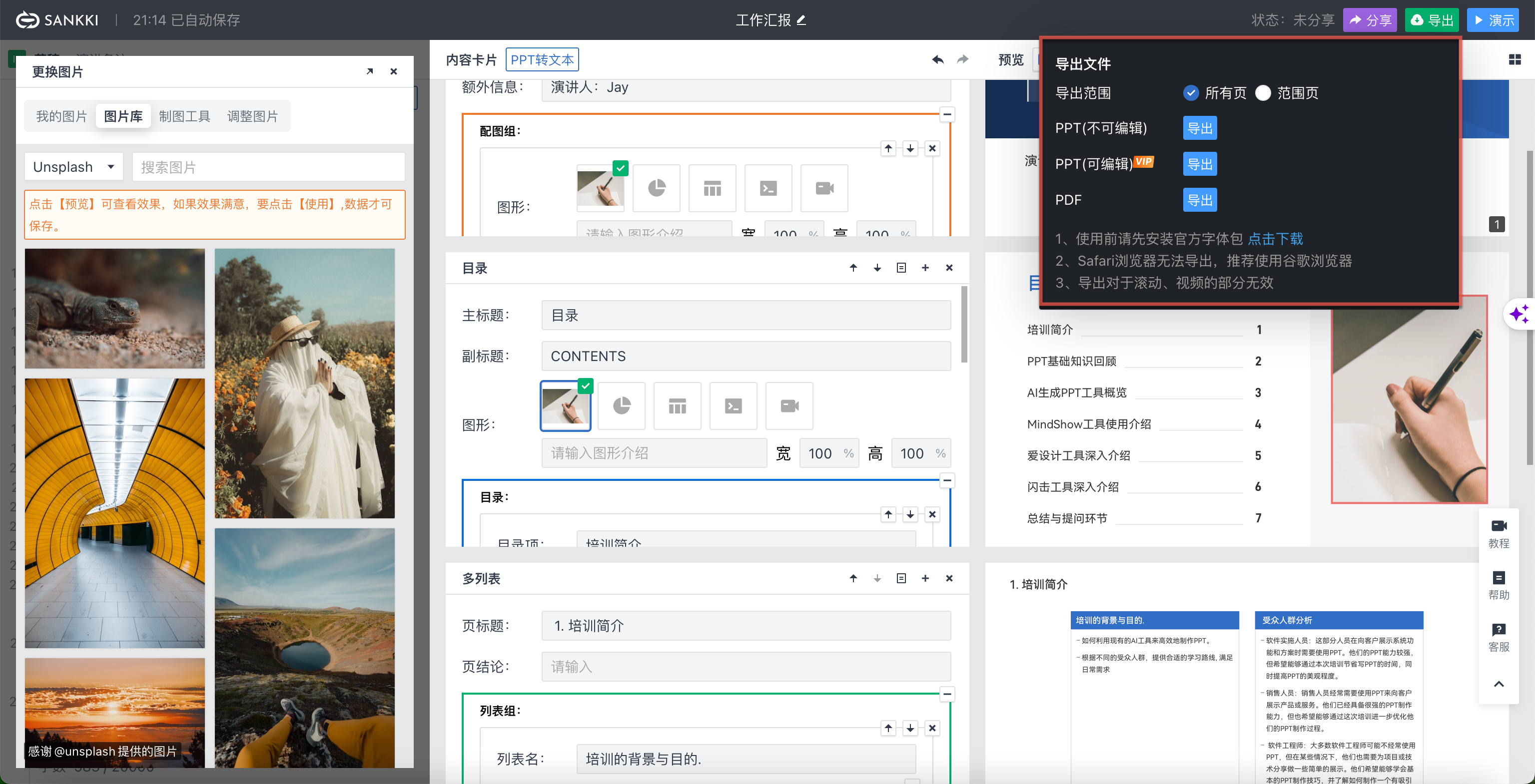Screen dimensions: 1535x784
Task: Move 目录 card down with arrow
Action: 877,268
